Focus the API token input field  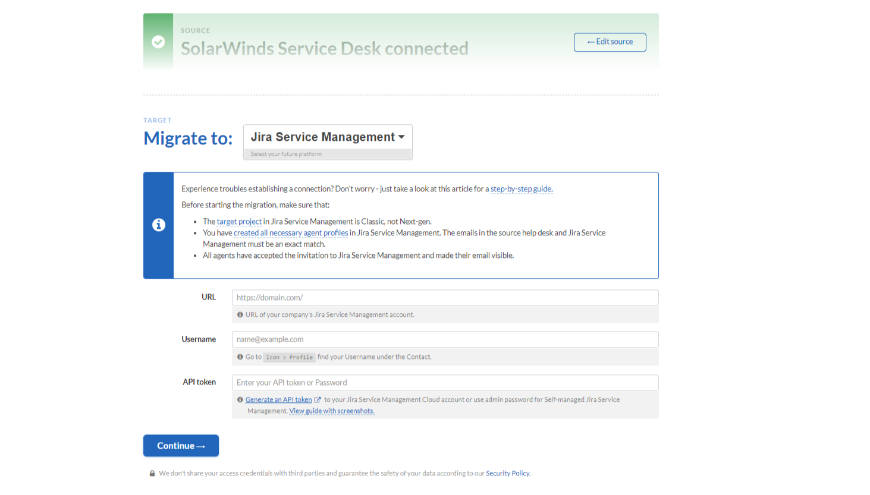445,382
